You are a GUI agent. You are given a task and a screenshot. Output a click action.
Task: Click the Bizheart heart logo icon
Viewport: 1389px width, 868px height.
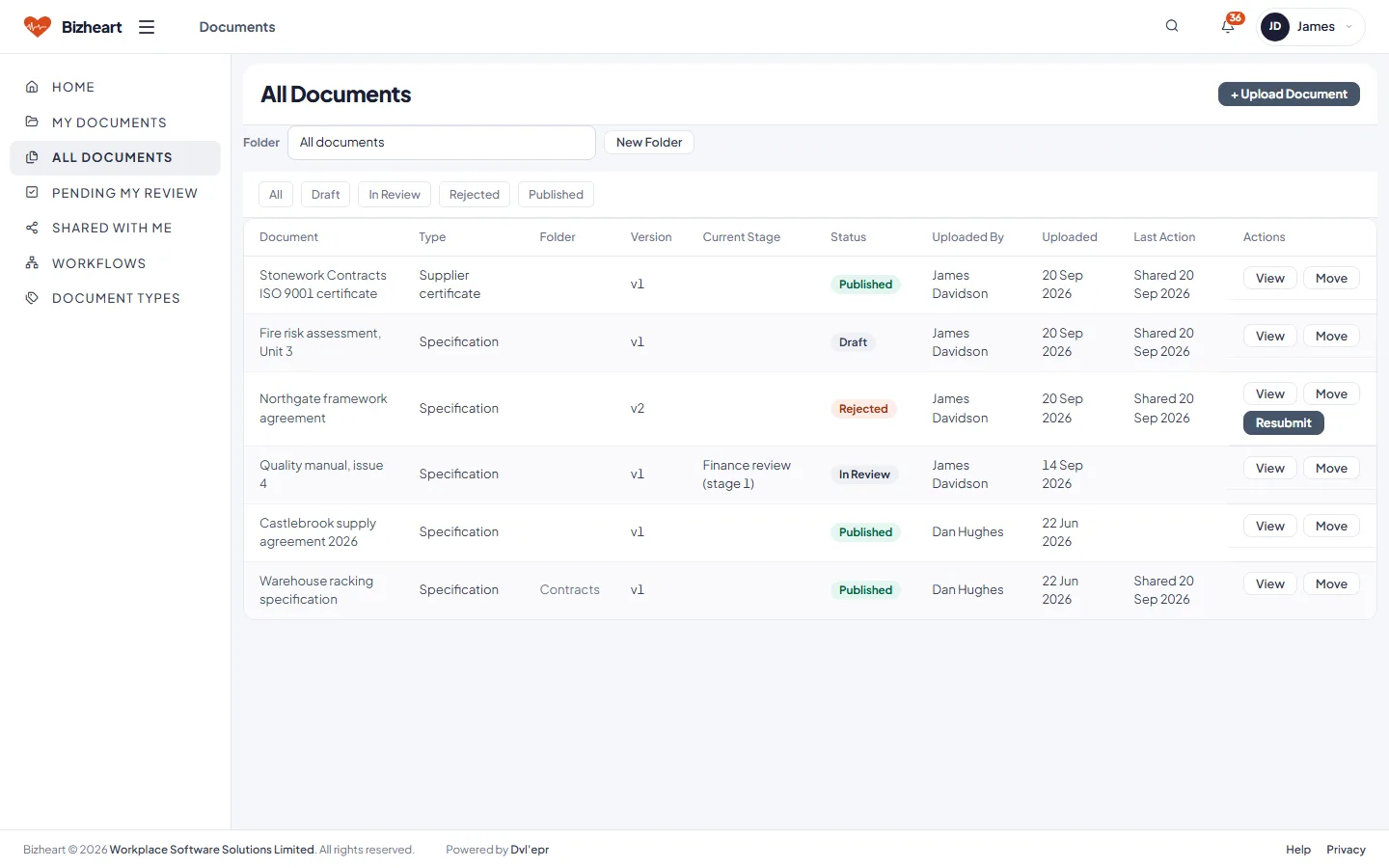[38, 27]
